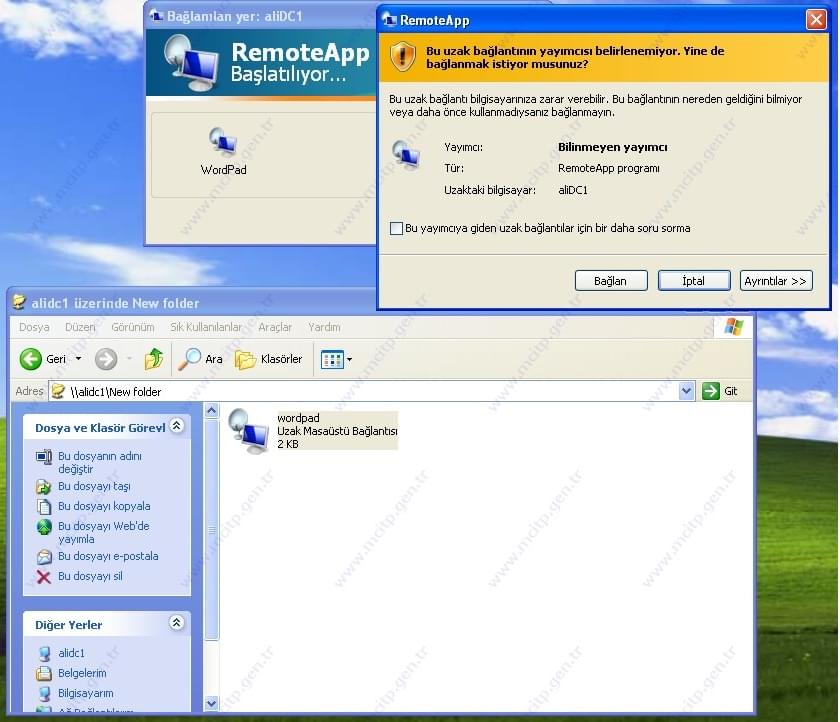Click 'Bu dosyanın adını değiştir' link
Screen dimensions: 840x722
[100, 462]
